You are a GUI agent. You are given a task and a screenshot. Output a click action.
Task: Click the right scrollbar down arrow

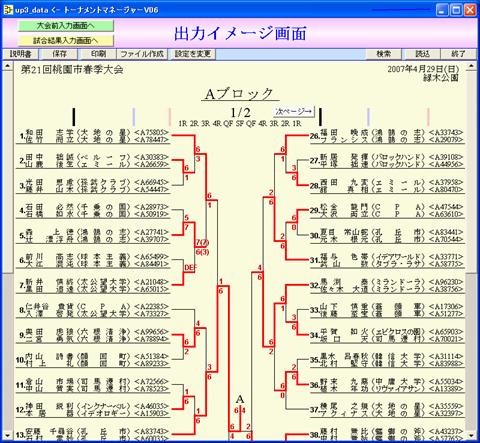pyautogui.click(x=471, y=436)
